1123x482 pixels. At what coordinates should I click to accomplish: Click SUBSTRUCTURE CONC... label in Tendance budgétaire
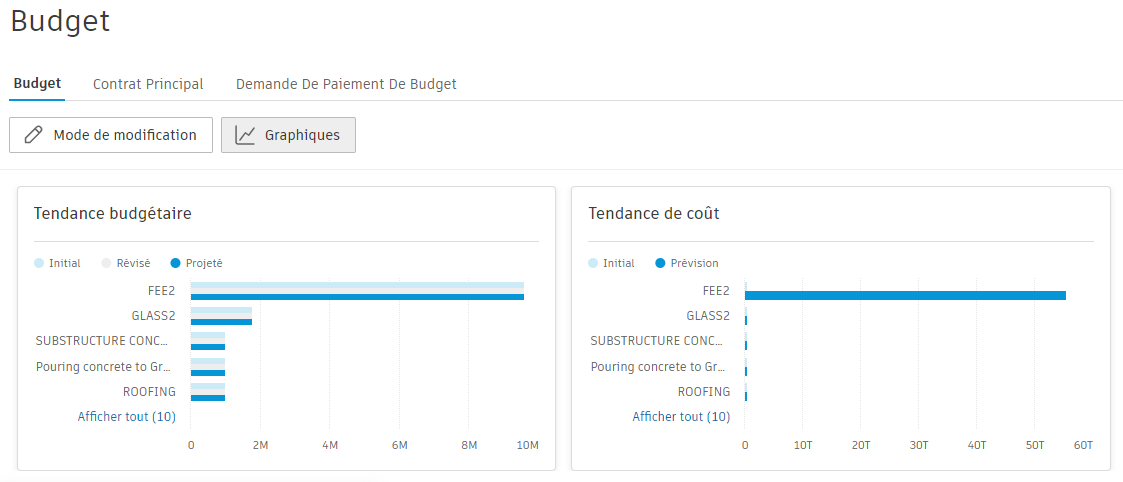[102, 340]
